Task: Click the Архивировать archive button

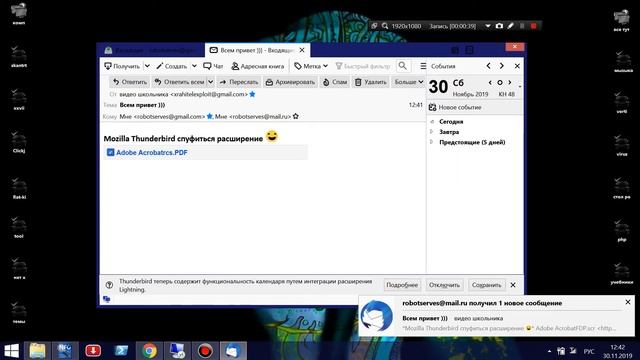Action: pos(291,82)
